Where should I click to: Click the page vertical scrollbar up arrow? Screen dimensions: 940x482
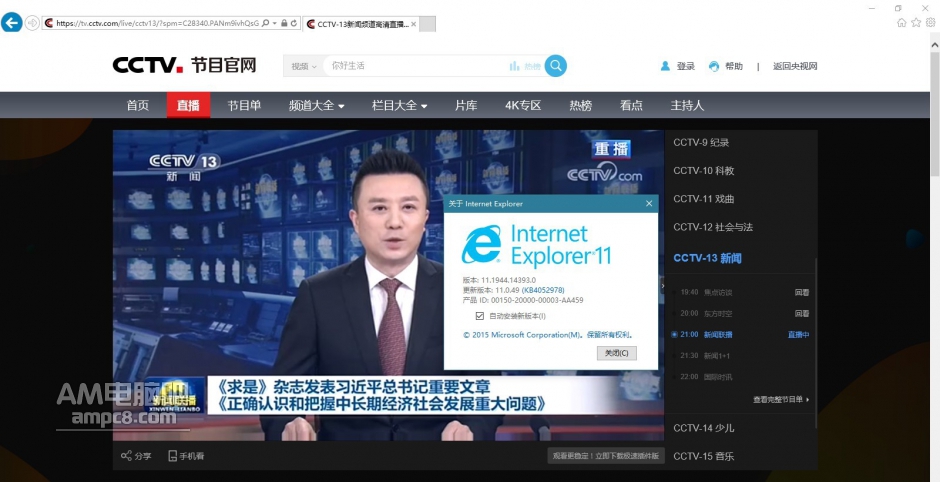[935, 44]
